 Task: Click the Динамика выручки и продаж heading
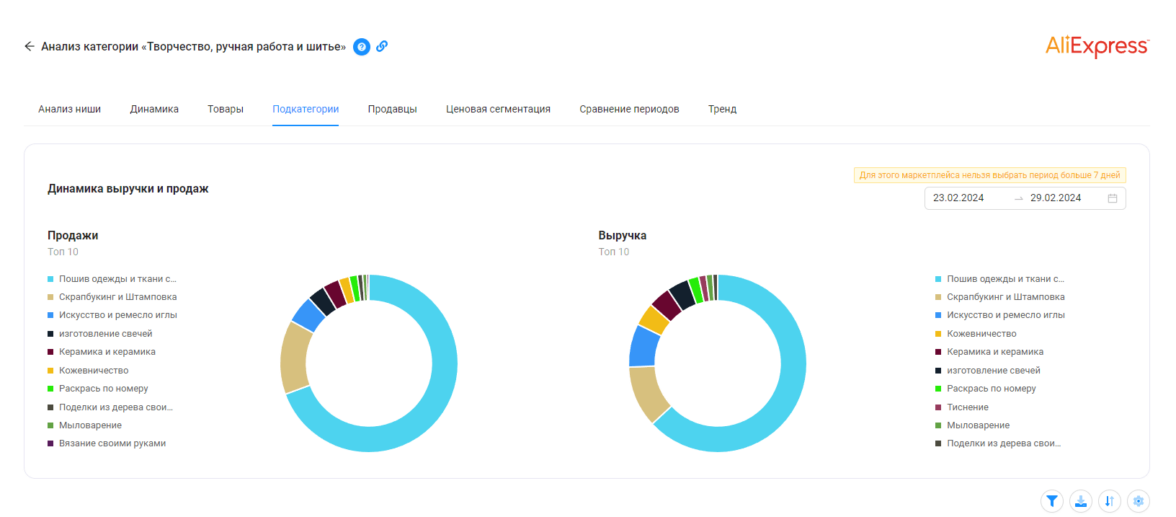point(128,189)
